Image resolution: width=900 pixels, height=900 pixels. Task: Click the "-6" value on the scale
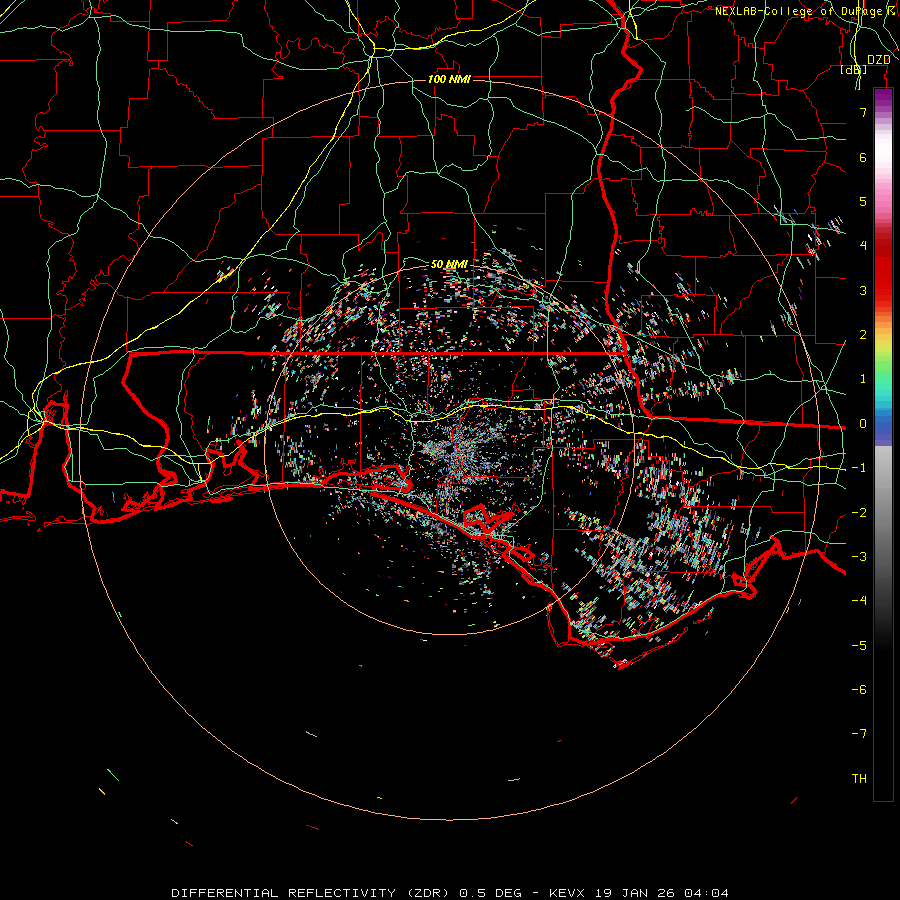[859, 690]
